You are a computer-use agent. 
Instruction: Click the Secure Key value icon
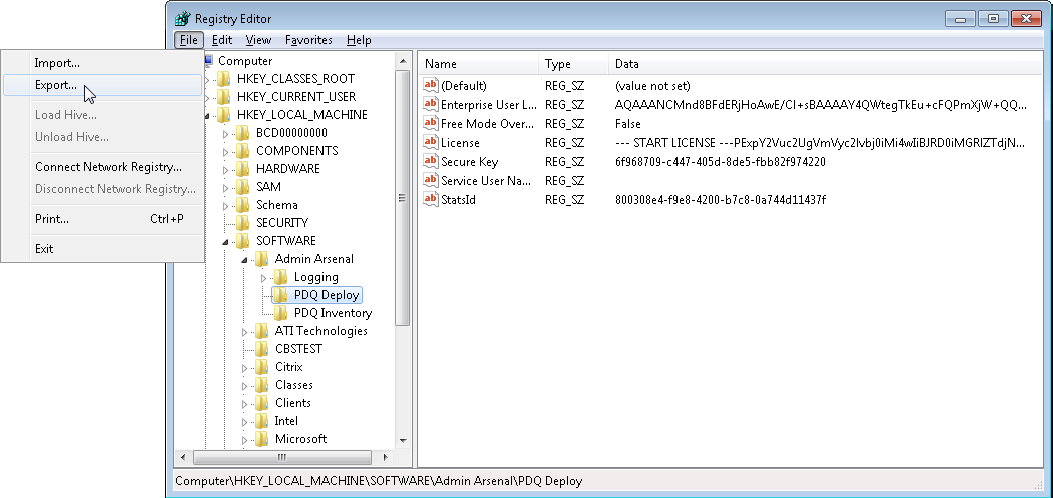point(431,162)
